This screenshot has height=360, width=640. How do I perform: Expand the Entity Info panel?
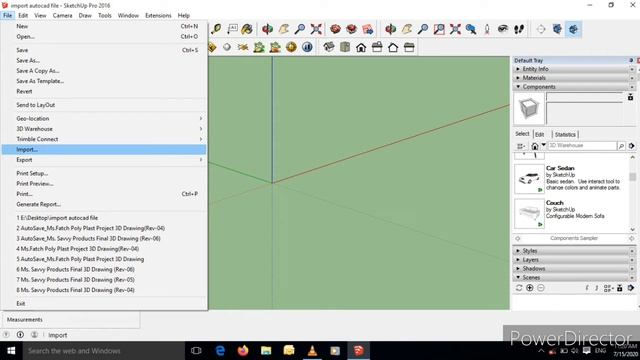click(573, 69)
